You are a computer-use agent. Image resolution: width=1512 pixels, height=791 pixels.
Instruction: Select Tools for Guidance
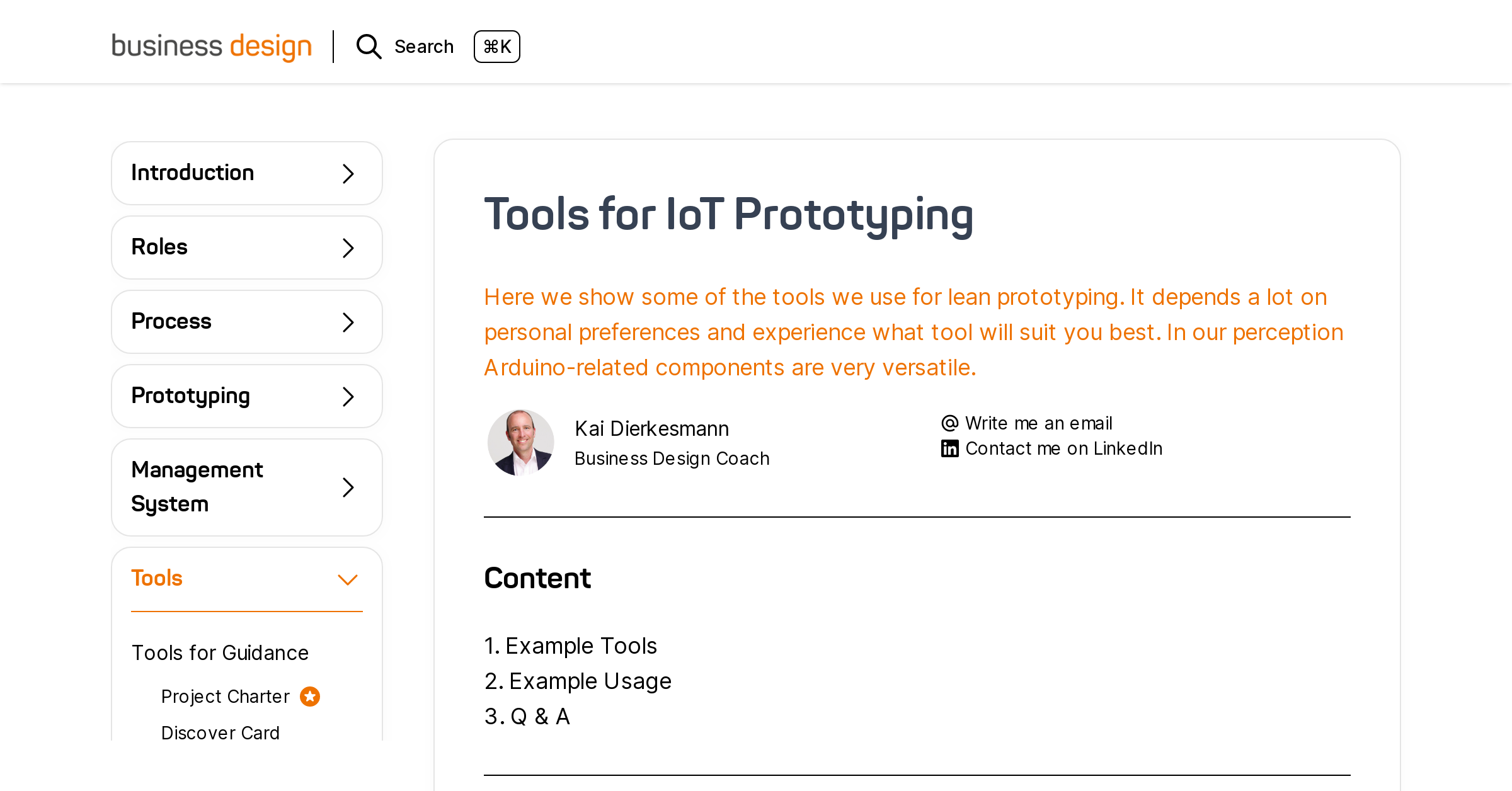[220, 653]
